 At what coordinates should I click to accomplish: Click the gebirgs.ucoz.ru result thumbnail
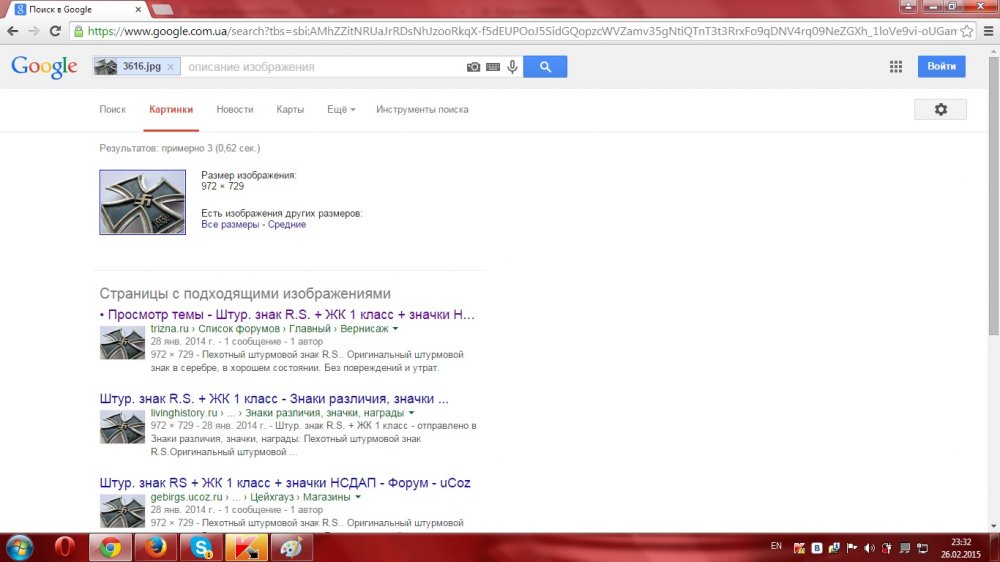point(122,511)
